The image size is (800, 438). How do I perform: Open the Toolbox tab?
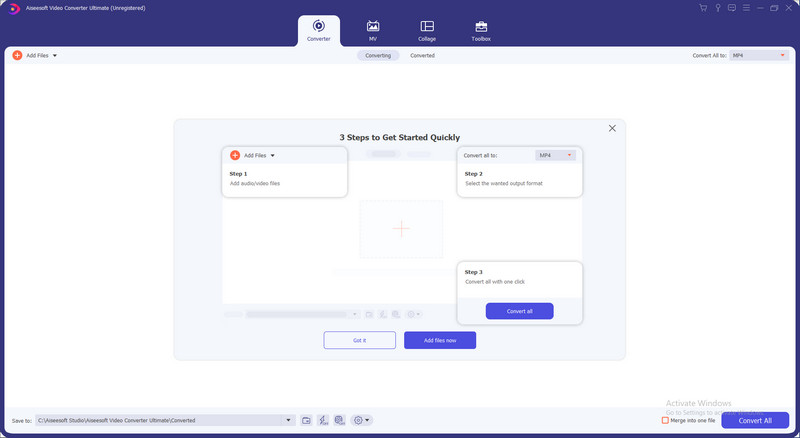pyautogui.click(x=481, y=31)
